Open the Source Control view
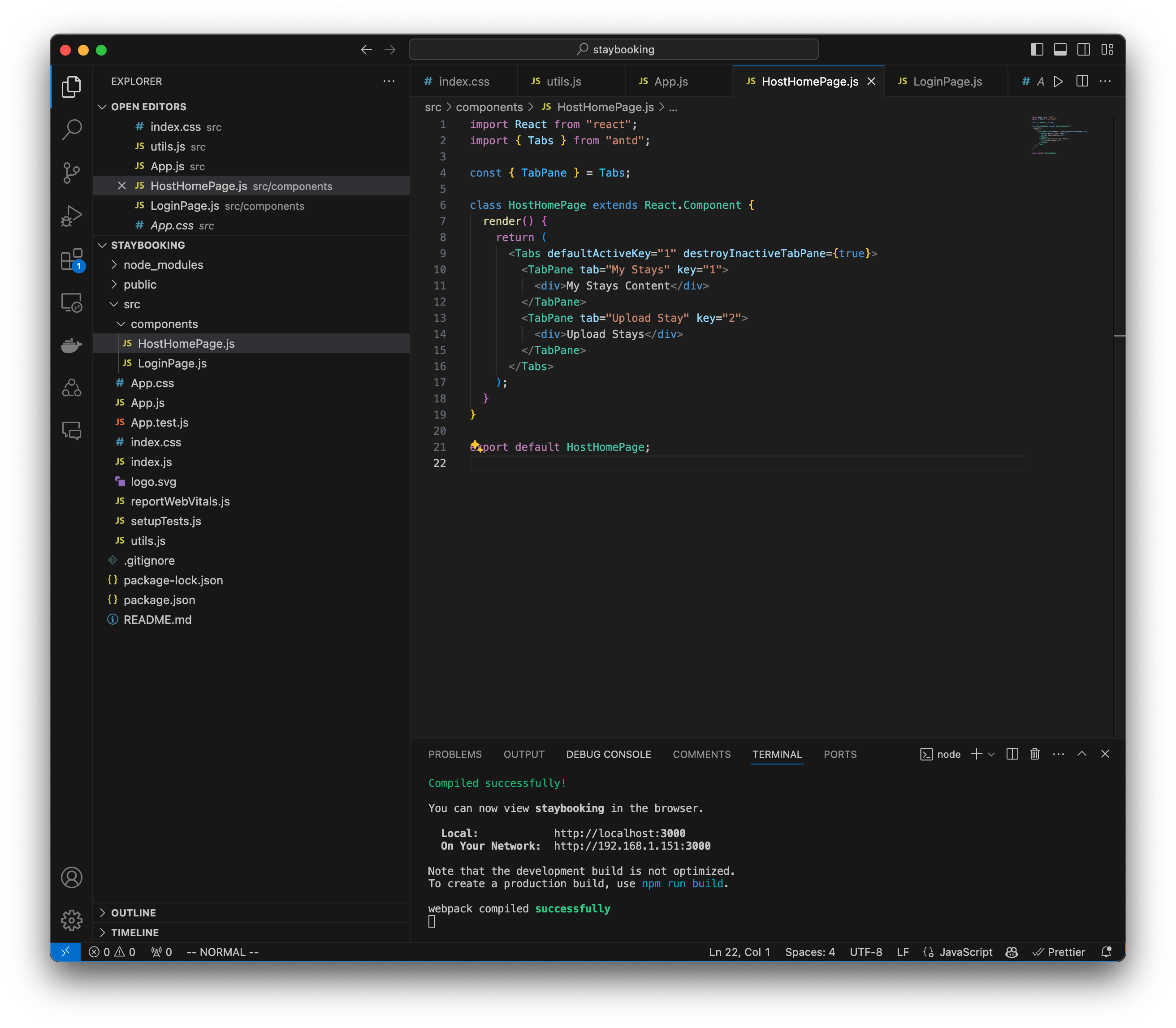 (x=71, y=172)
